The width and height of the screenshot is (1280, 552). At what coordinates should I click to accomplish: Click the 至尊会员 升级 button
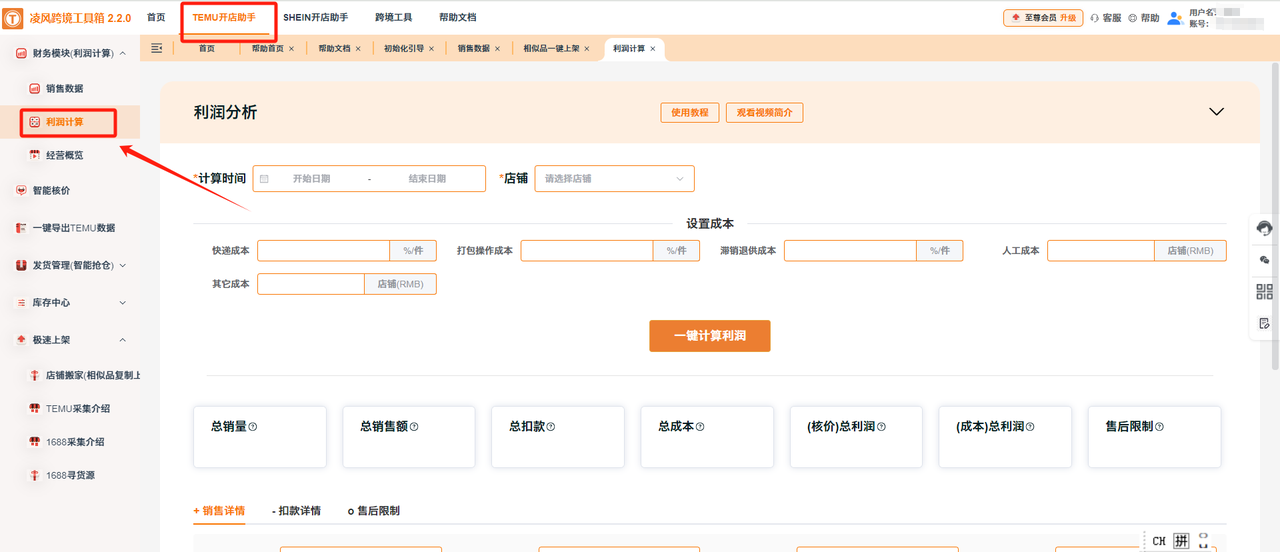coord(1043,18)
